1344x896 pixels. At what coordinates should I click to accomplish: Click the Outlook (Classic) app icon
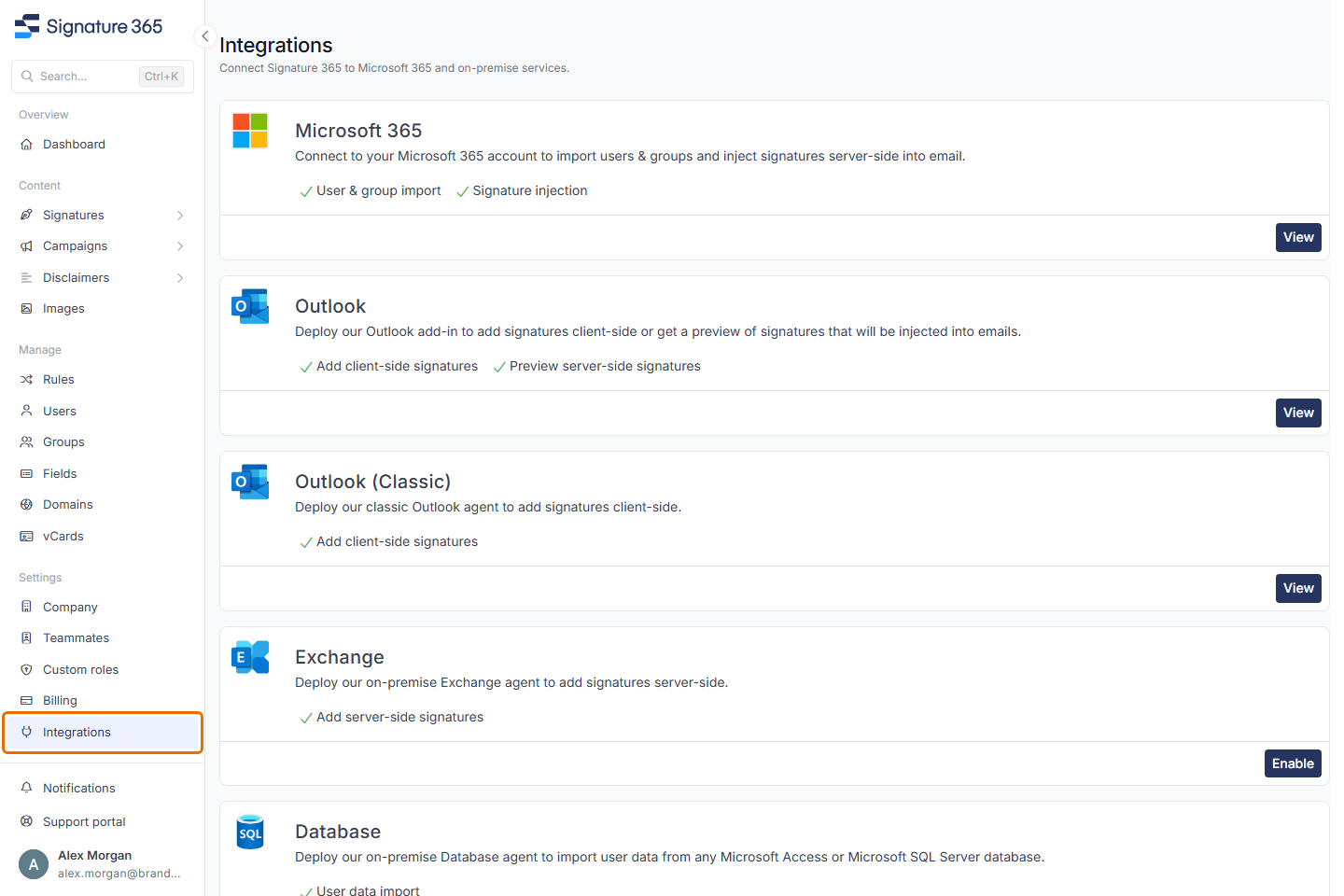tap(250, 482)
